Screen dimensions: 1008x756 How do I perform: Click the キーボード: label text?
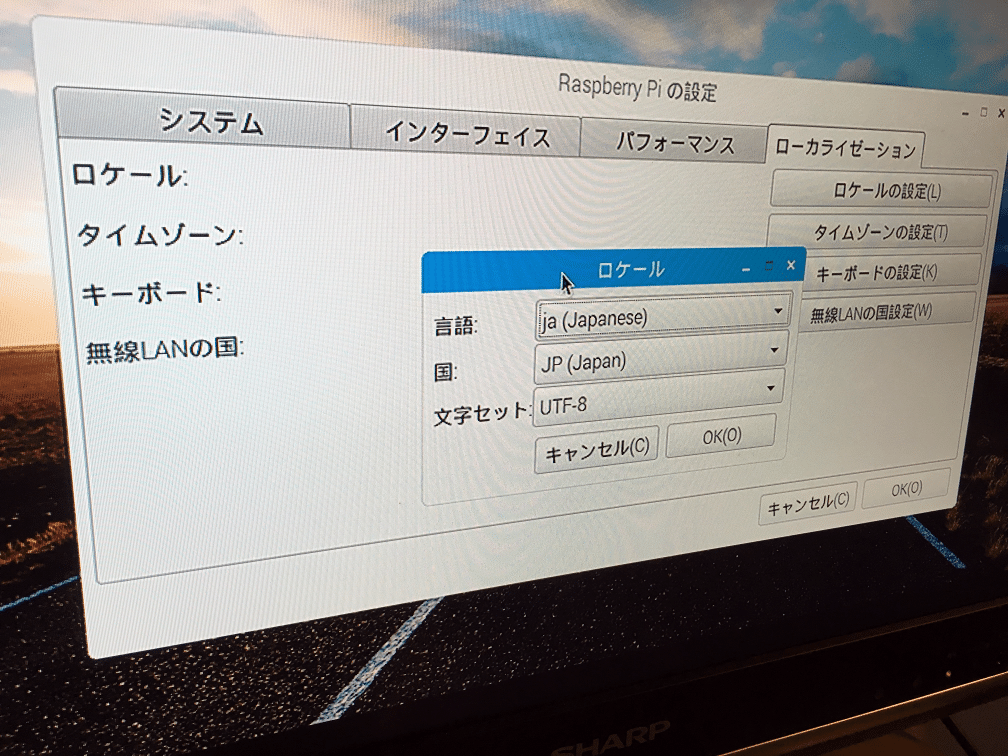click(151, 294)
